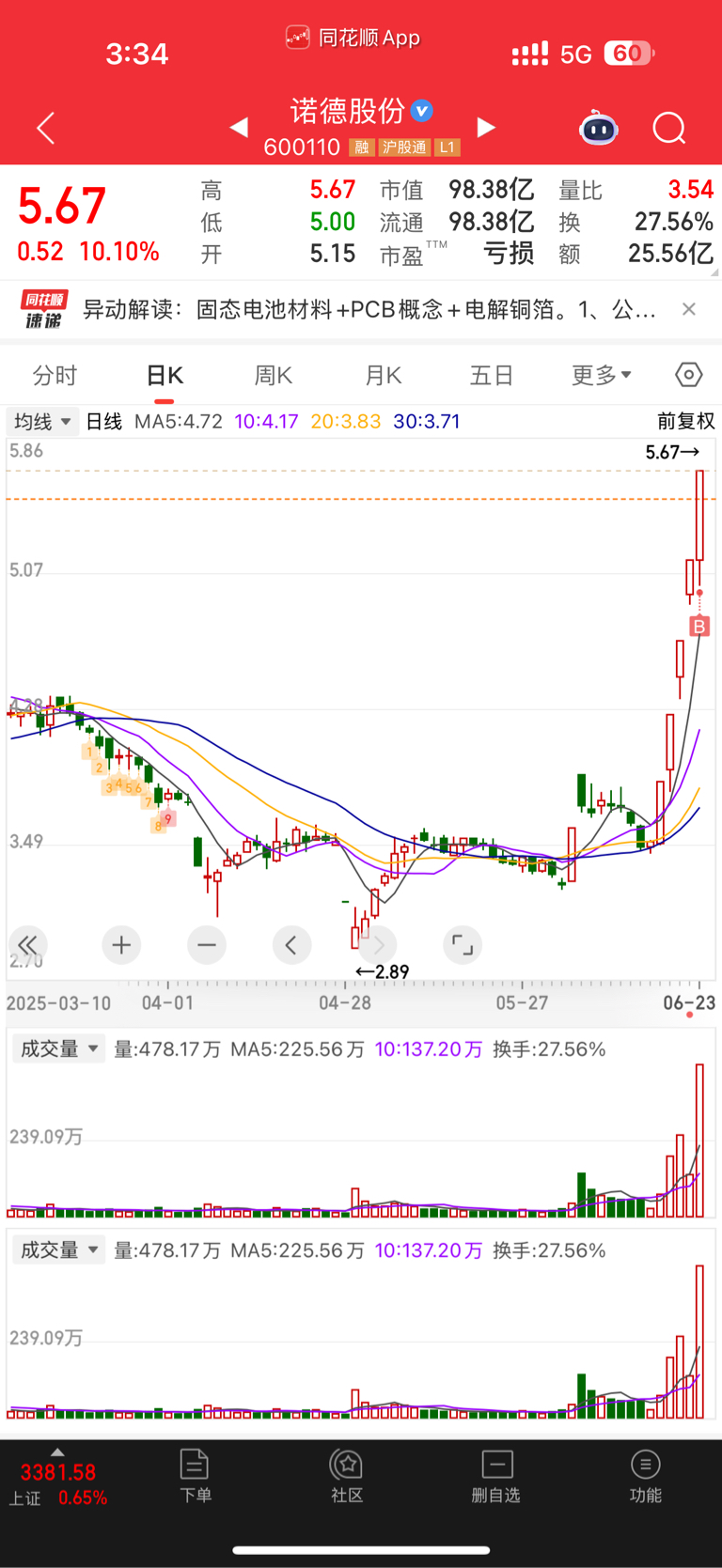Select the 月K tab

click(x=384, y=376)
